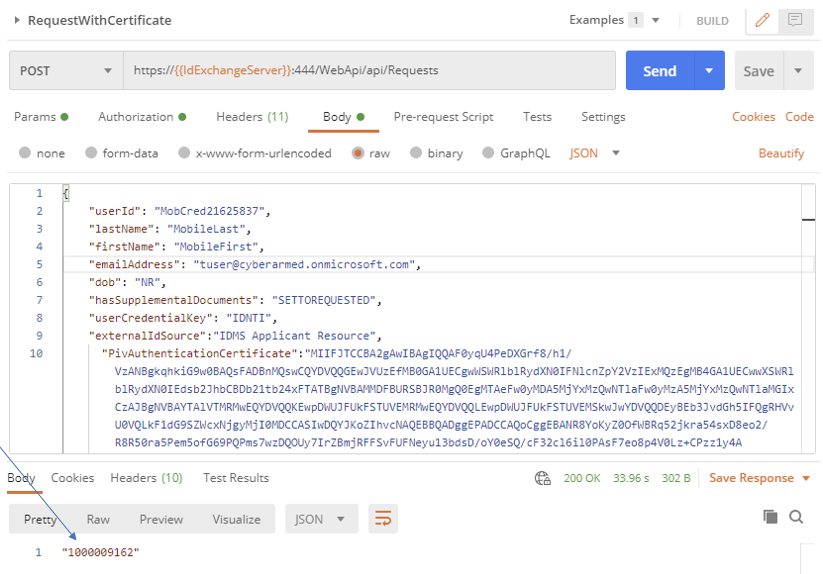Click the Beautify link
The height and width of the screenshot is (574, 823).
781,153
